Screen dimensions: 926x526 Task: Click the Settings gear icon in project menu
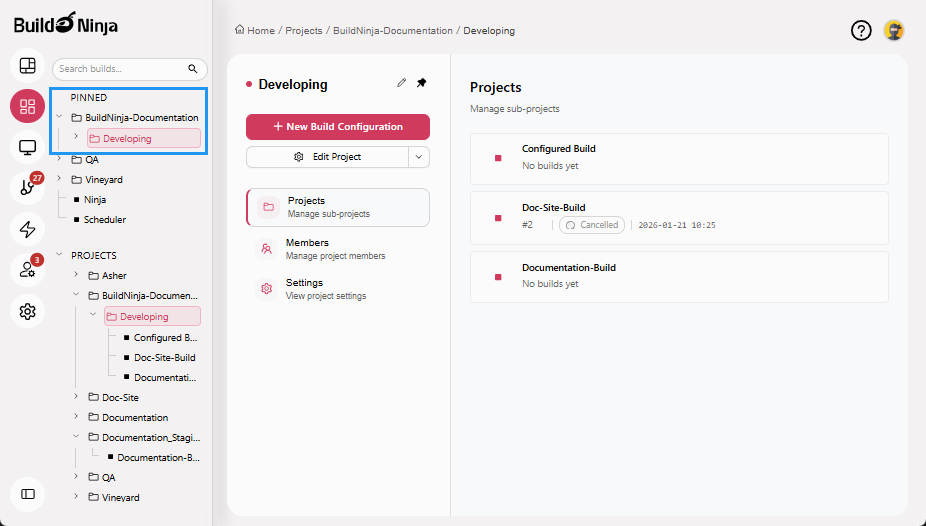[x=266, y=289]
